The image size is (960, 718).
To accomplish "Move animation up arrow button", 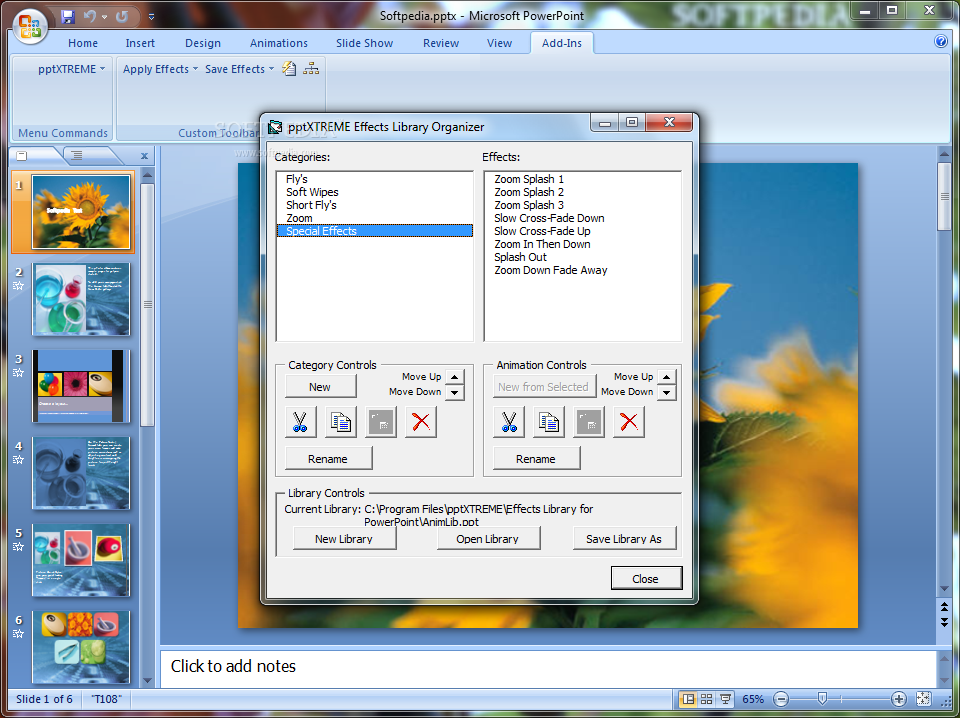I will [666, 377].
